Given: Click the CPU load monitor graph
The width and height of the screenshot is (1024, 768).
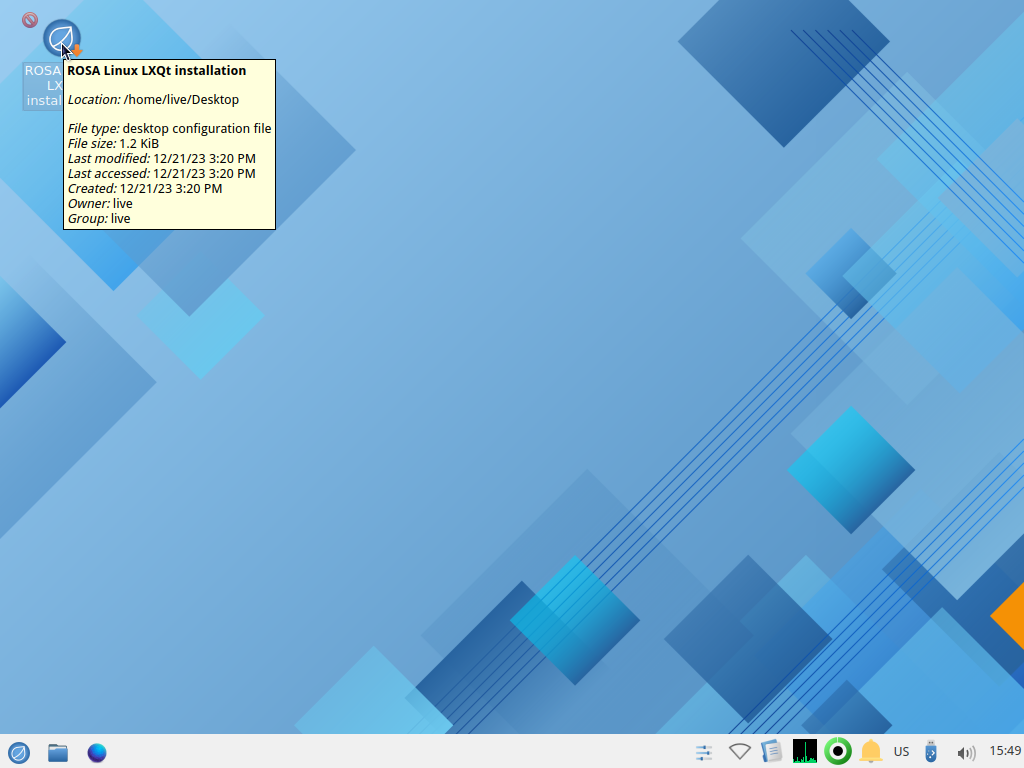Looking at the screenshot, I should (805, 752).
